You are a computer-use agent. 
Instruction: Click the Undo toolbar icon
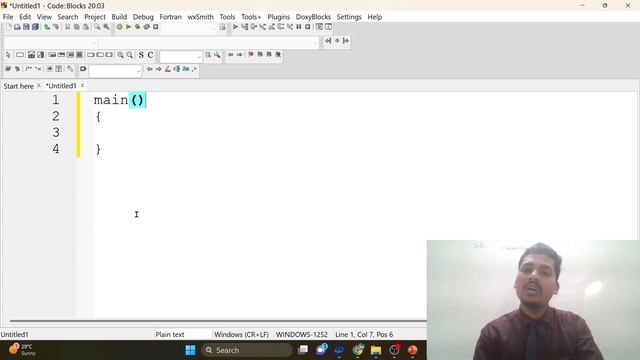(x=47, y=27)
